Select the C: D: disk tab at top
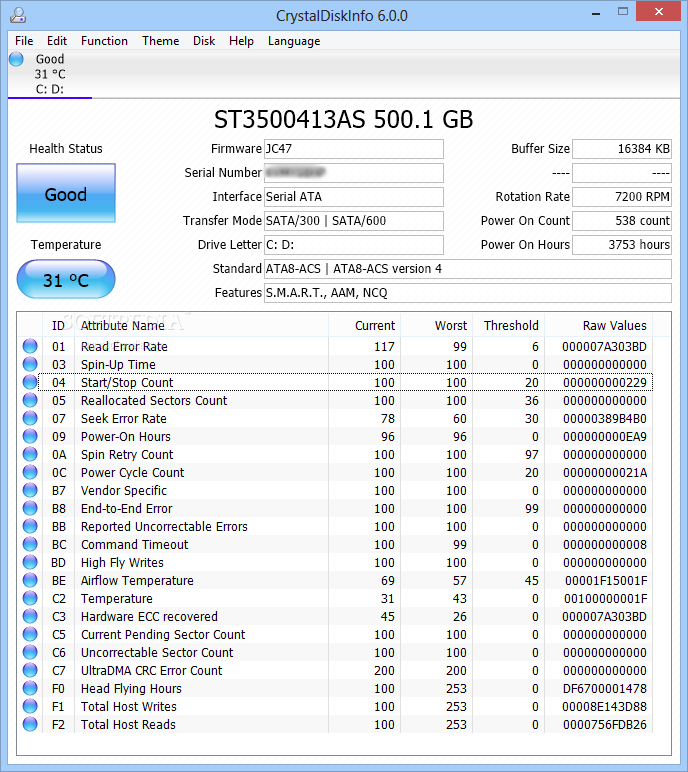The width and height of the screenshot is (688, 772). point(50,74)
